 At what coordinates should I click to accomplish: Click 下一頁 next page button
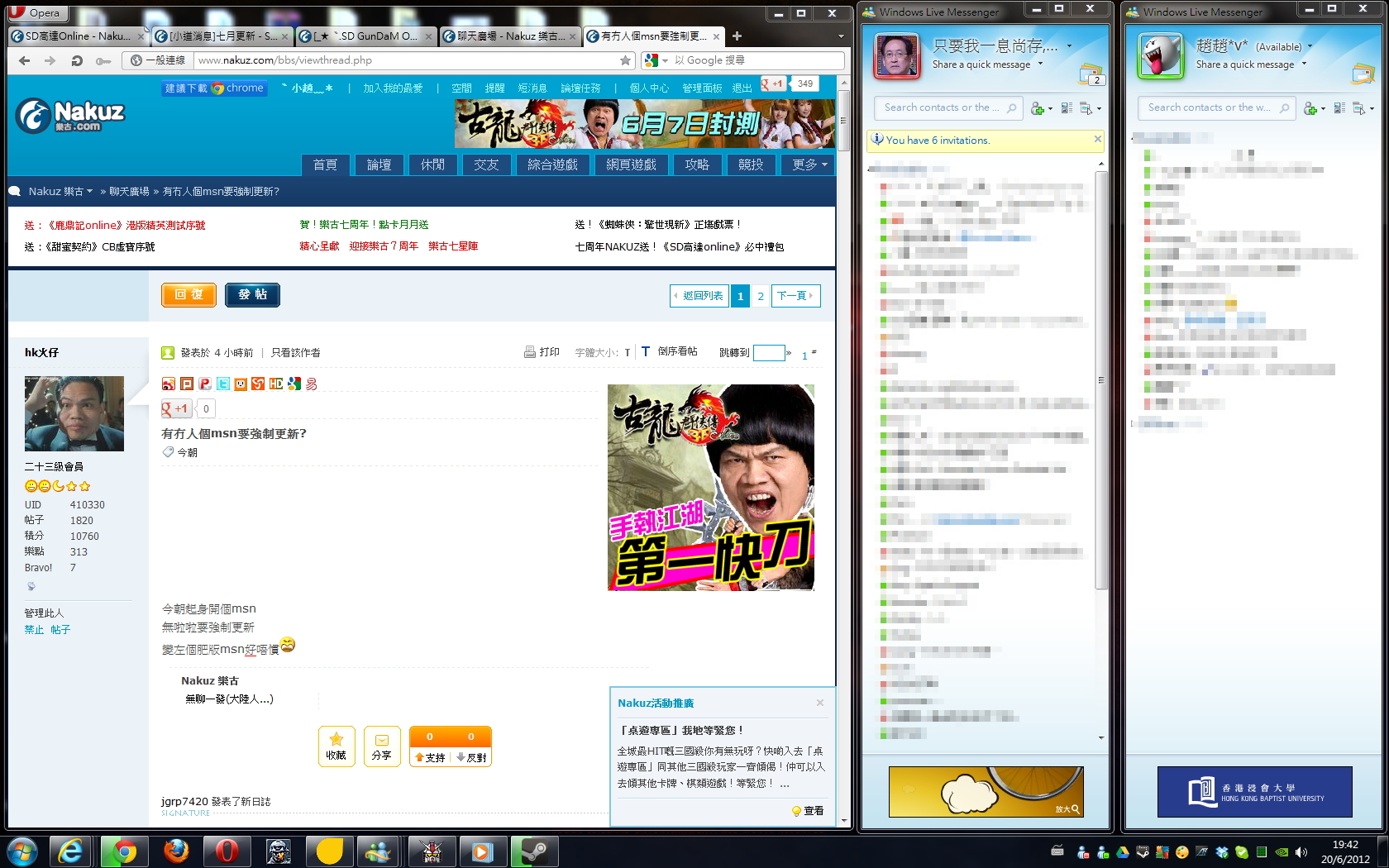coord(795,296)
